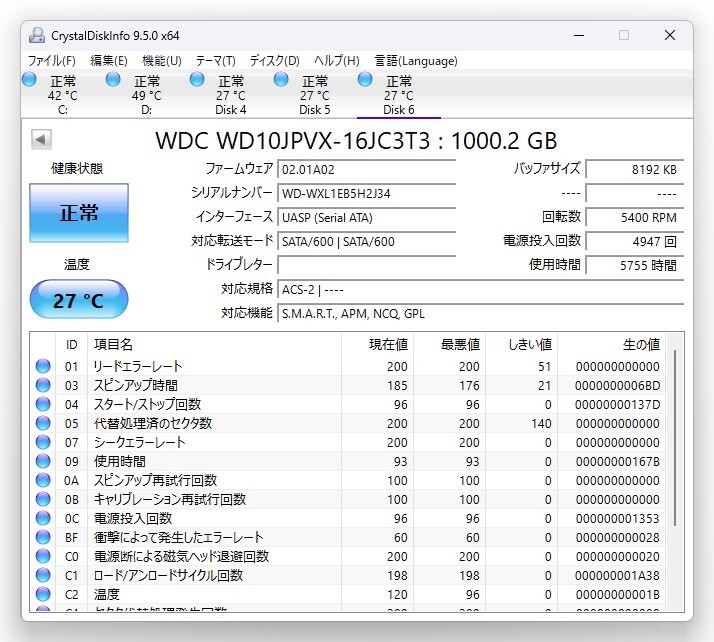Open the テーマ(T) menu
Image resolution: width=714 pixels, height=642 pixels.
(x=215, y=61)
